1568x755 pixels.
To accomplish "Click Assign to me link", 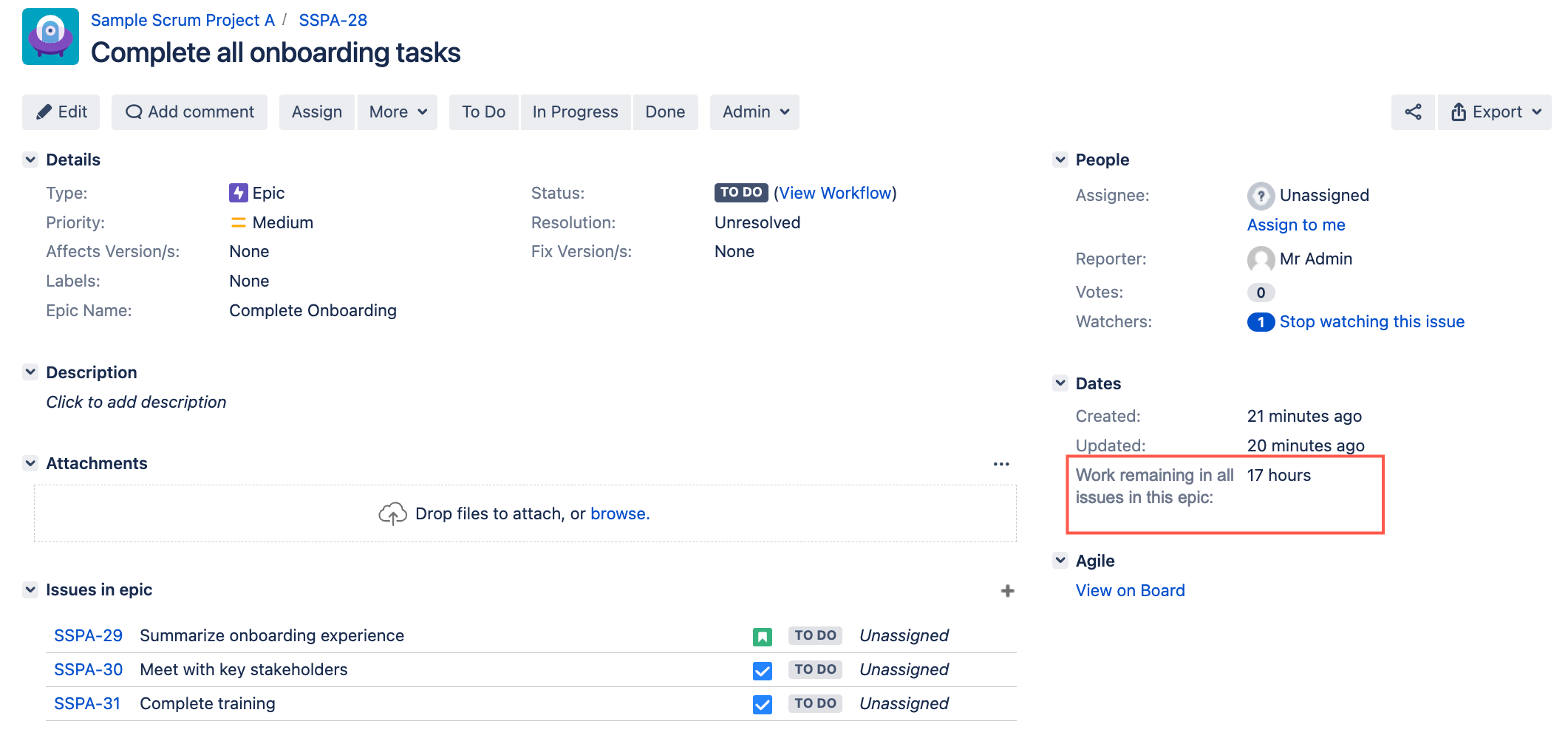I will (x=1296, y=225).
